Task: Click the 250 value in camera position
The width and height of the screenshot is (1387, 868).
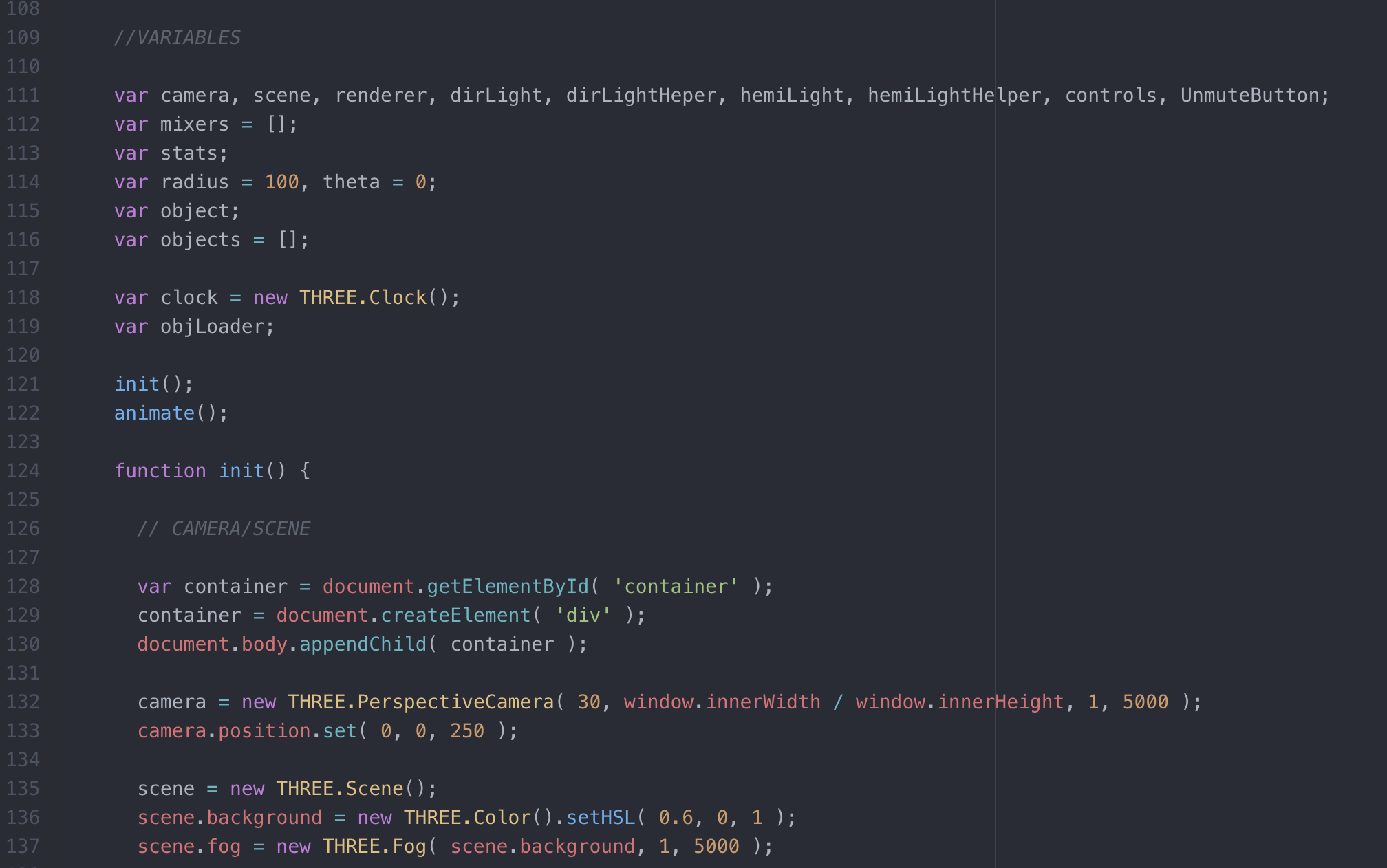Action: point(467,731)
